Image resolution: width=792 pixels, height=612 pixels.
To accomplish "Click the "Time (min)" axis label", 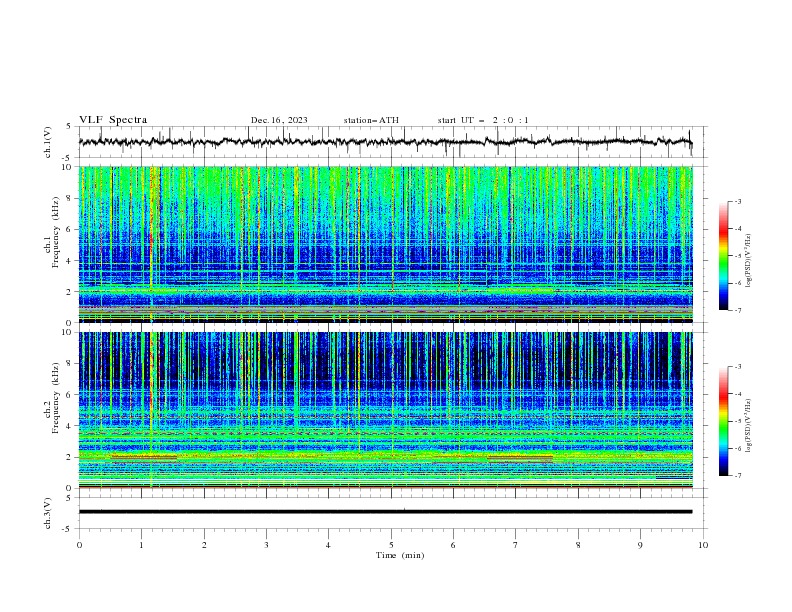I will 400,555.
